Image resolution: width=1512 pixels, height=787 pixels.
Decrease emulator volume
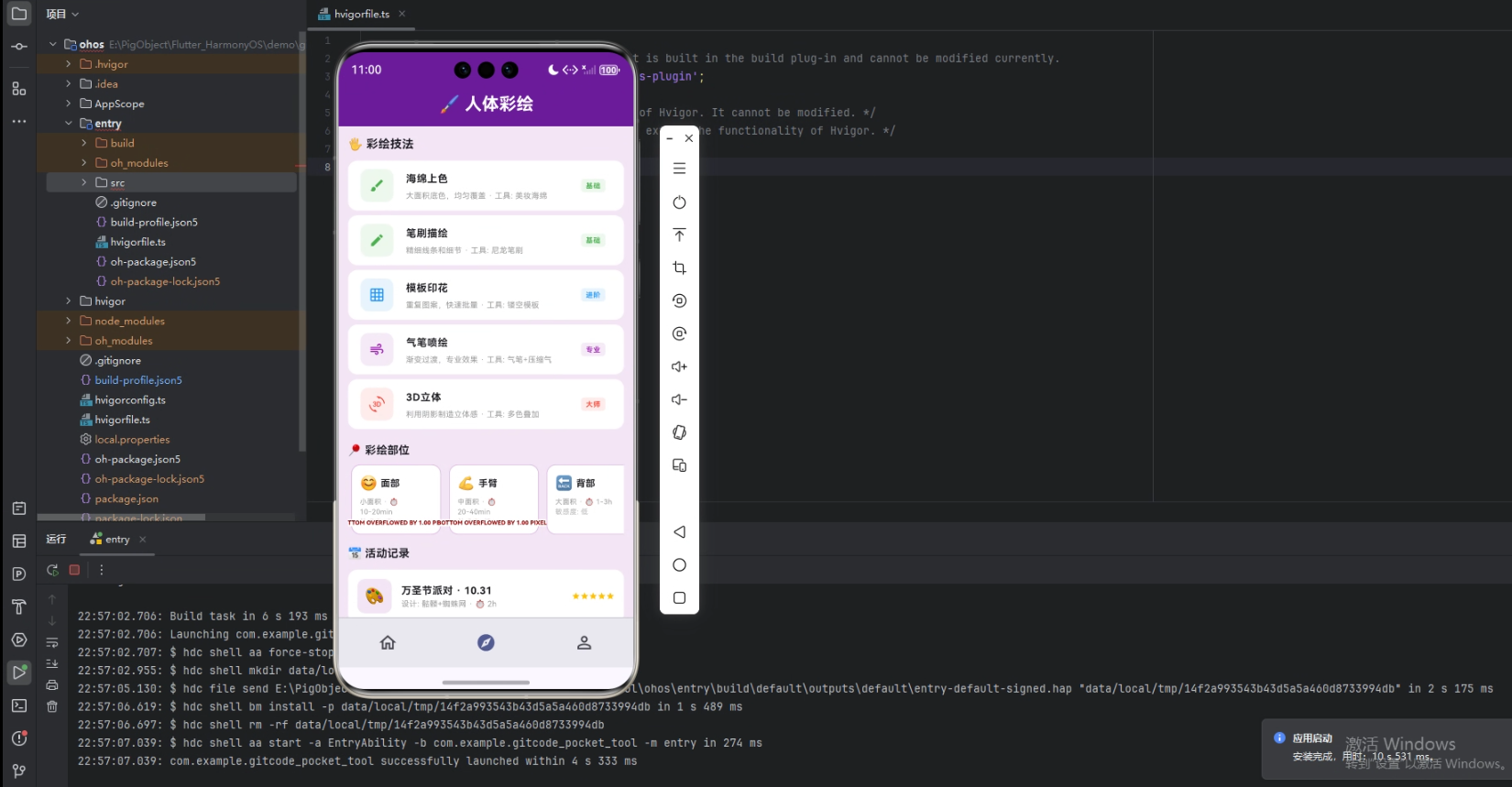679,399
